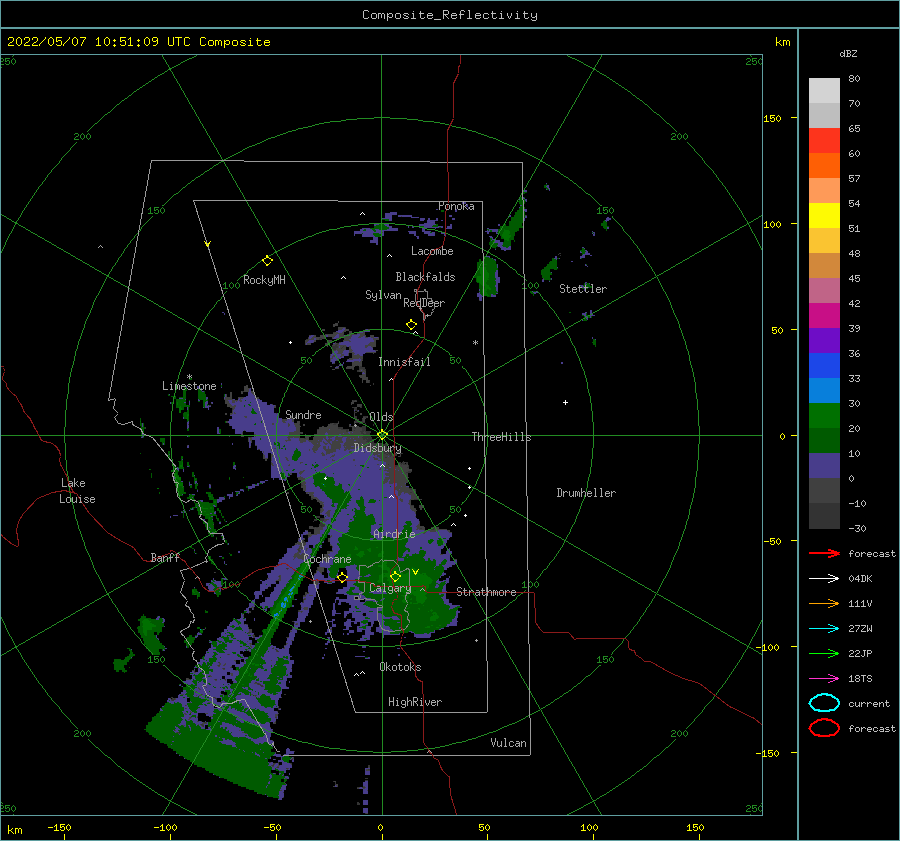Click the Strathmore town label
This screenshot has height=841, width=900.
[x=486, y=592]
